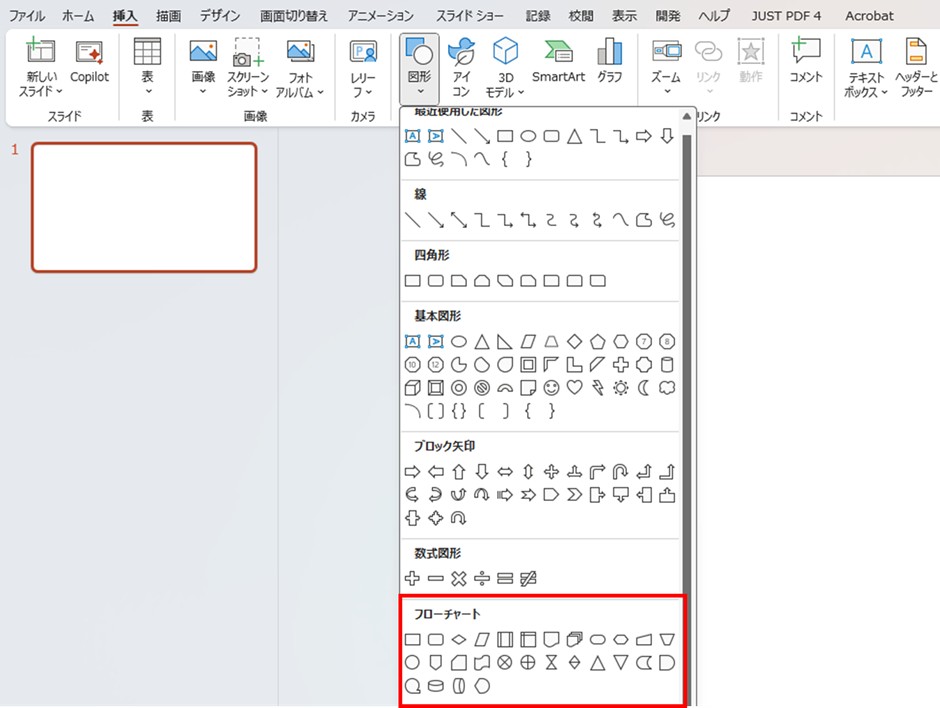This screenshot has width=940, height=708.
Task: Insert the sun shape
Action: (x=621, y=387)
